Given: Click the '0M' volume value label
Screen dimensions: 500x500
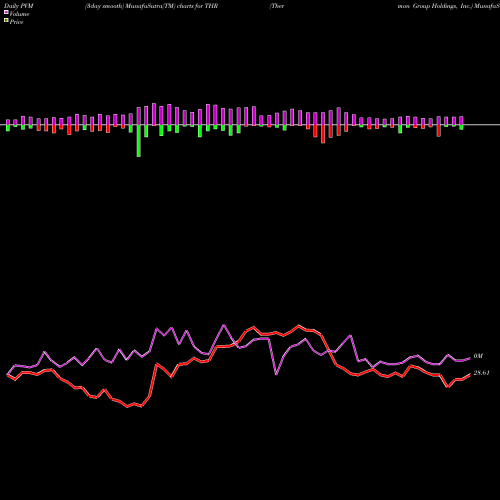Looking at the screenshot, I should (x=478, y=356).
